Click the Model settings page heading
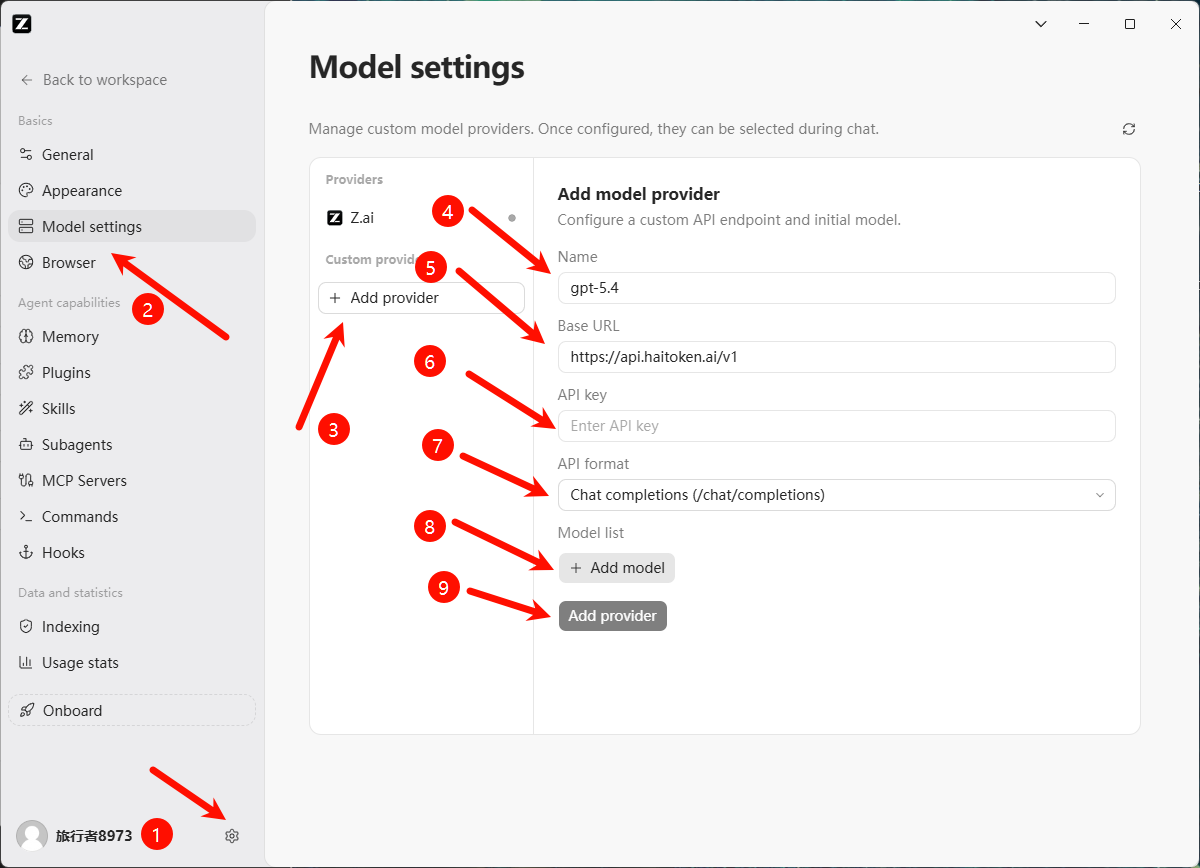This screenshot has height=868, width=1200. 417,67
